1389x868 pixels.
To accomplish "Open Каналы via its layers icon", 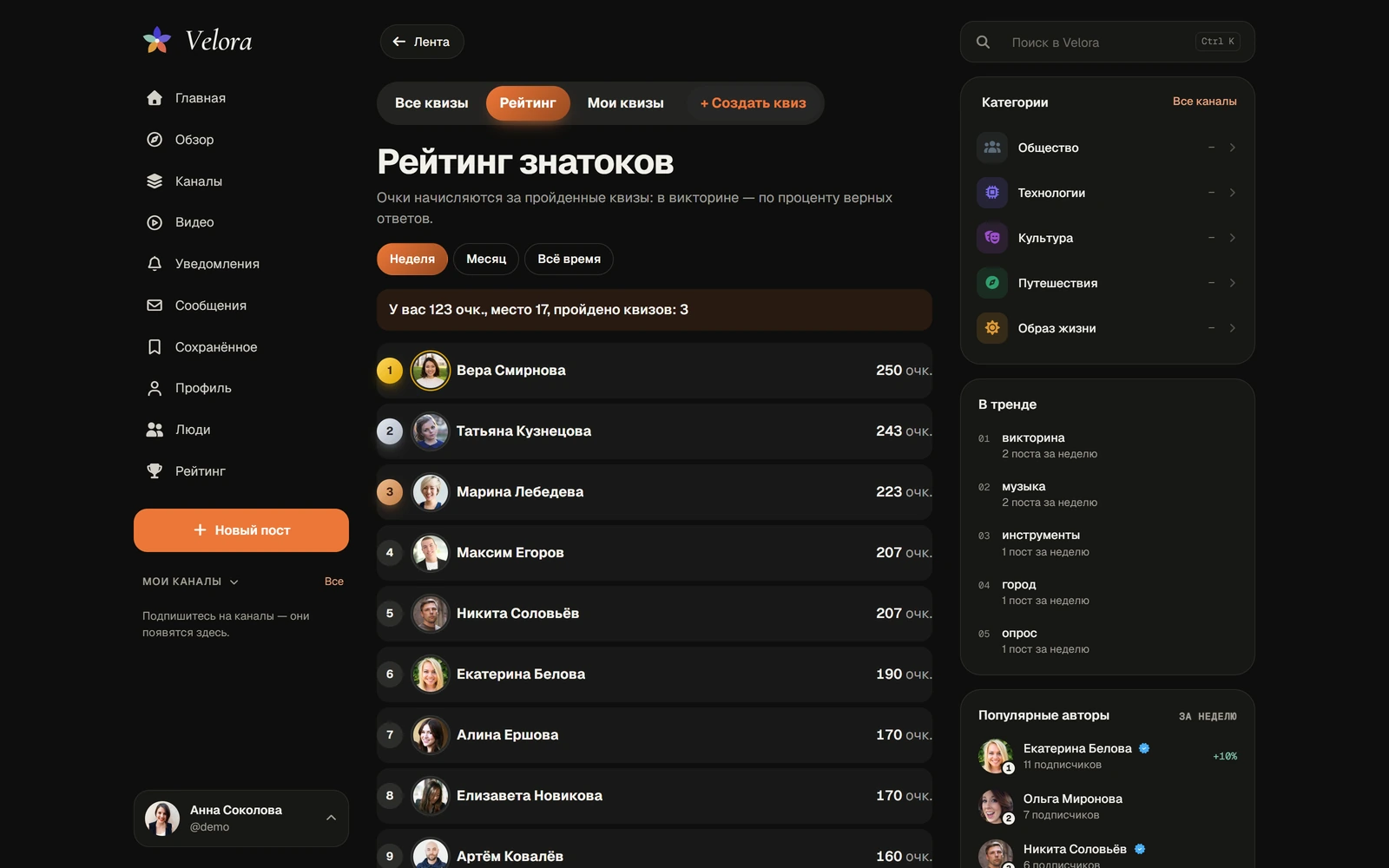I will click(155, 181).
